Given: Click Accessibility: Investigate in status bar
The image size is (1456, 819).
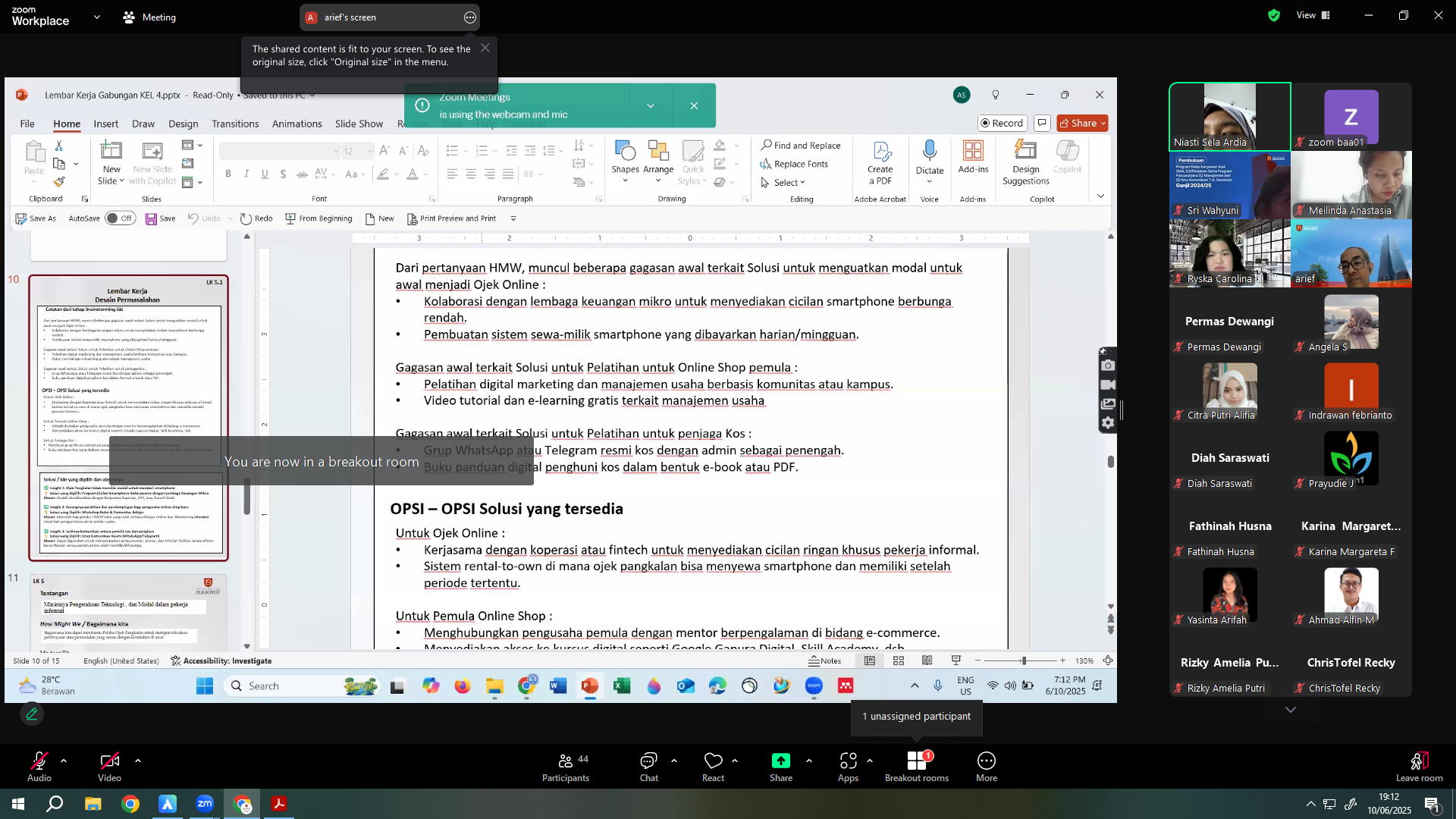Looking at the screenshot, I should pyautogui.click(x=221, y=661).
